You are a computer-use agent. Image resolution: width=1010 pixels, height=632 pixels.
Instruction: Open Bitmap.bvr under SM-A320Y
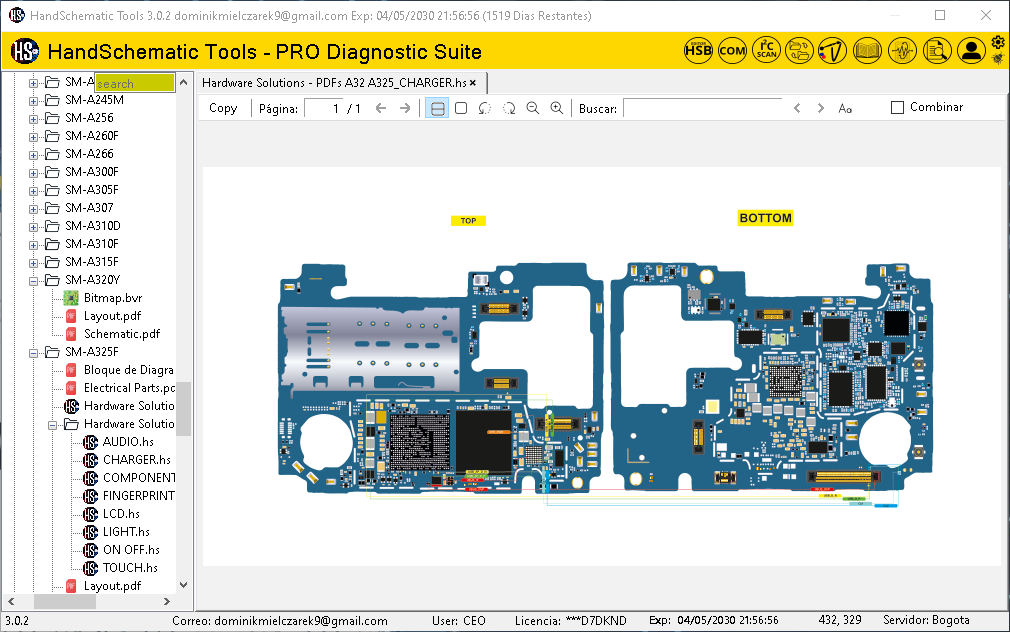pos(113,298)
